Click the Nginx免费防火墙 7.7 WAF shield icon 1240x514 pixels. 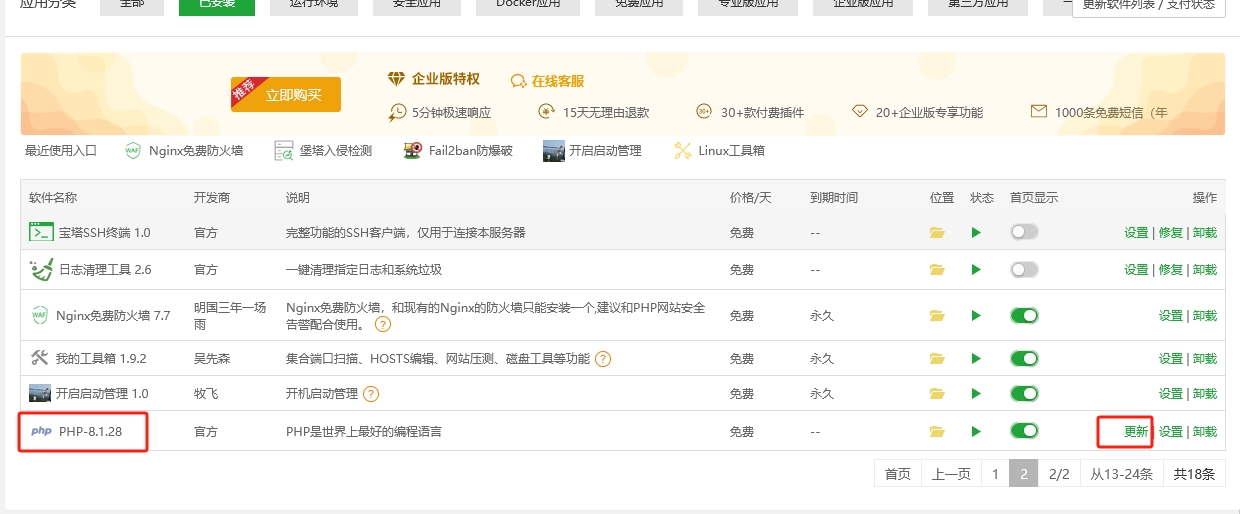point(40,315)
